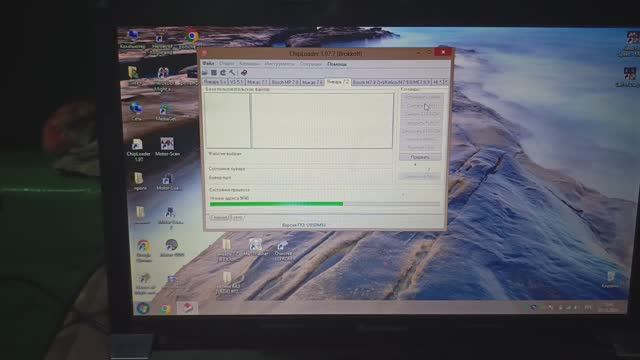Viewport: 640px width, 360px height.
Task: Click the large right file list pane
Action: pos(322,120)
